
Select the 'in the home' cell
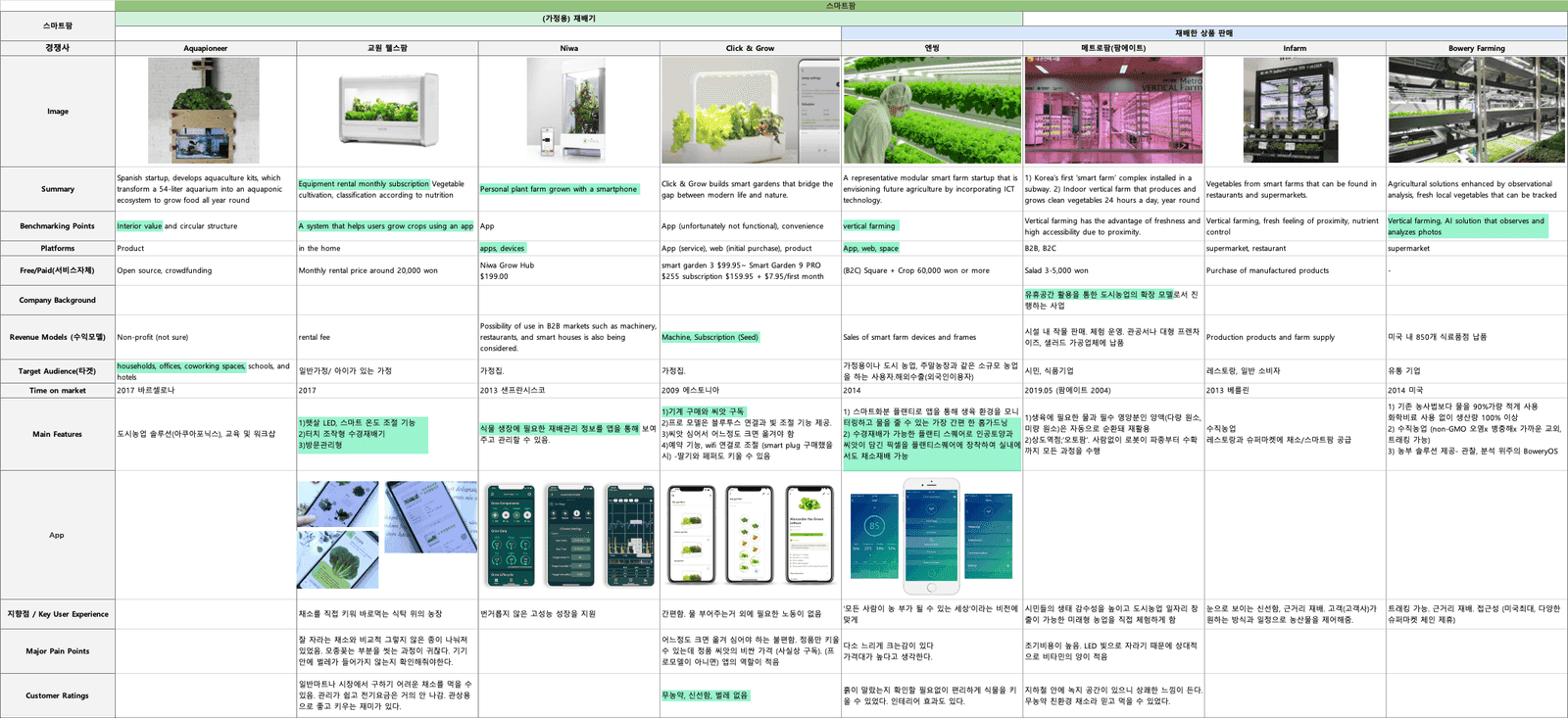point(387,249)
